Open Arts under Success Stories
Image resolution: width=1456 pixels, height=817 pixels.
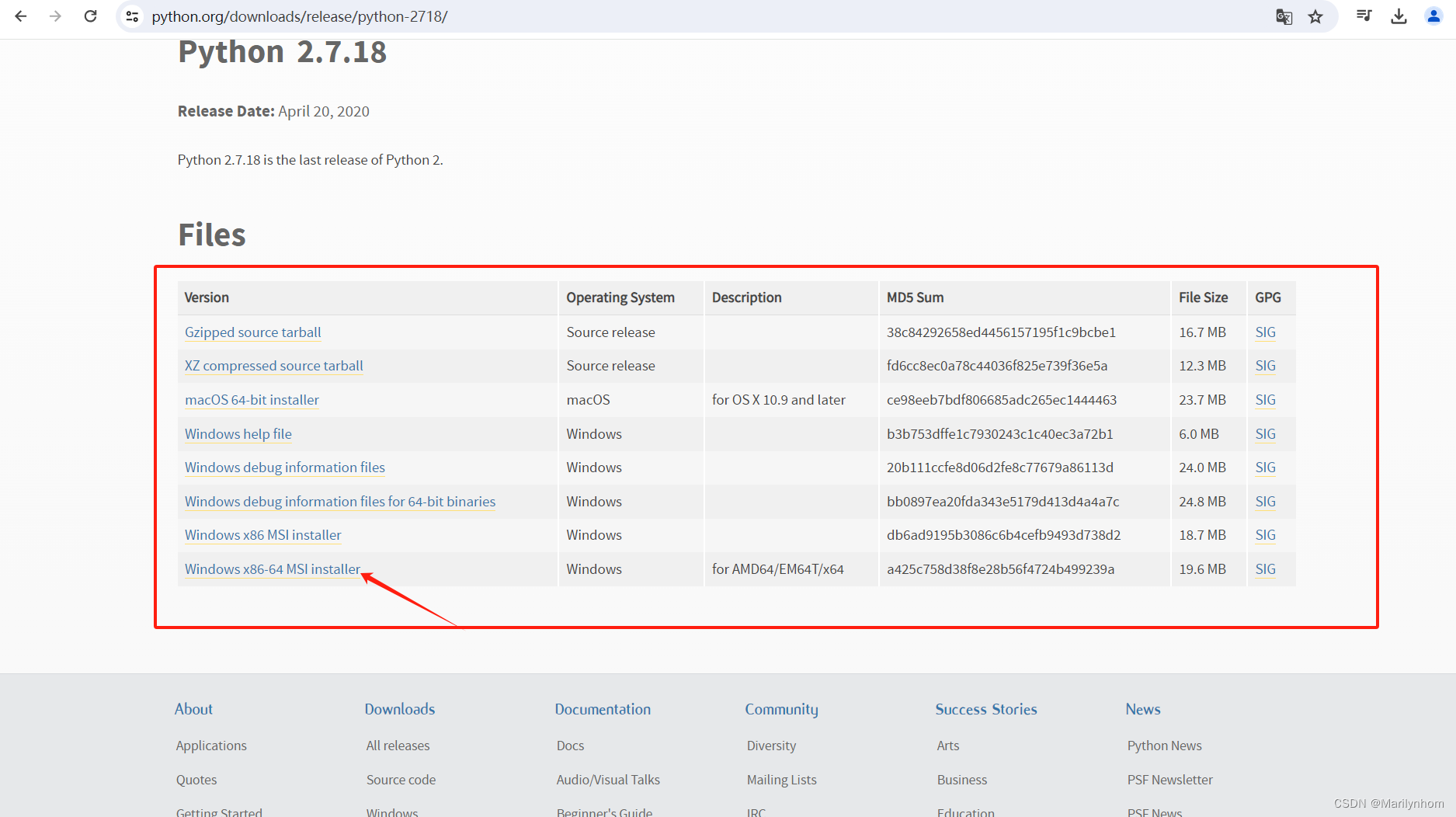point(947,746)
